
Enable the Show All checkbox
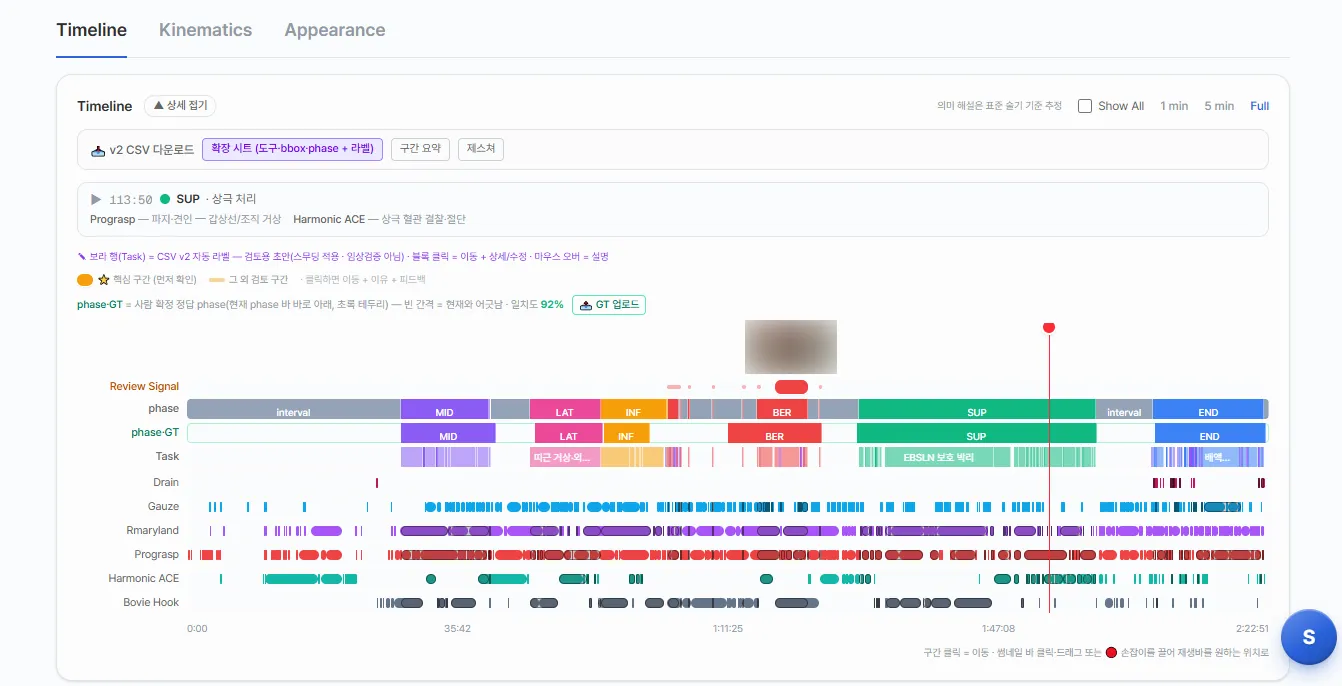(1085, 106)
